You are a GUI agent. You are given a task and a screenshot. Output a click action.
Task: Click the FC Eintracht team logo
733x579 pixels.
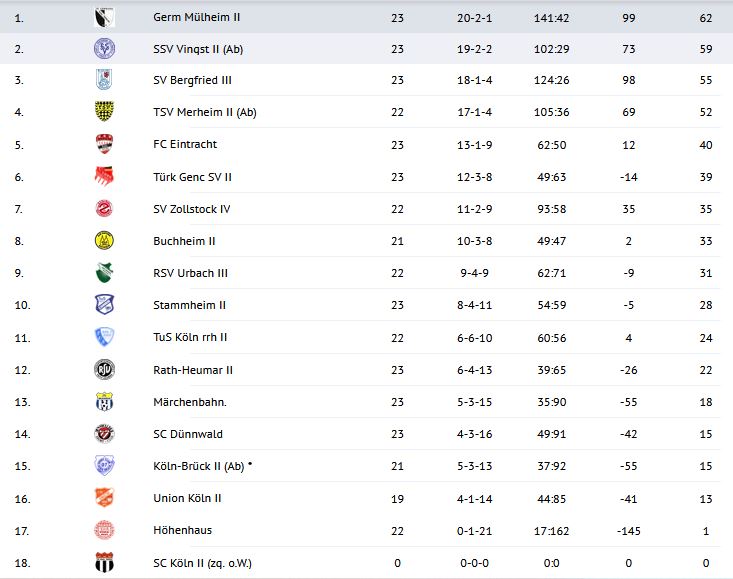[x=104, y=144]
